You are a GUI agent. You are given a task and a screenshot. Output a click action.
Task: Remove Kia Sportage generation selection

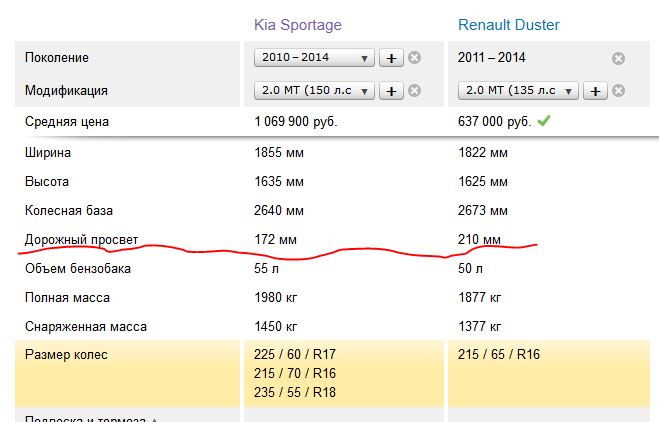pos(414,58)
